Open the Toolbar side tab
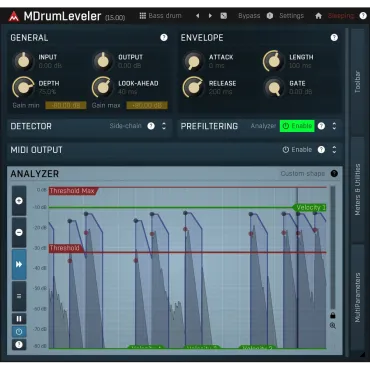Viewport: 370px width, 370px height. point(357,82)
